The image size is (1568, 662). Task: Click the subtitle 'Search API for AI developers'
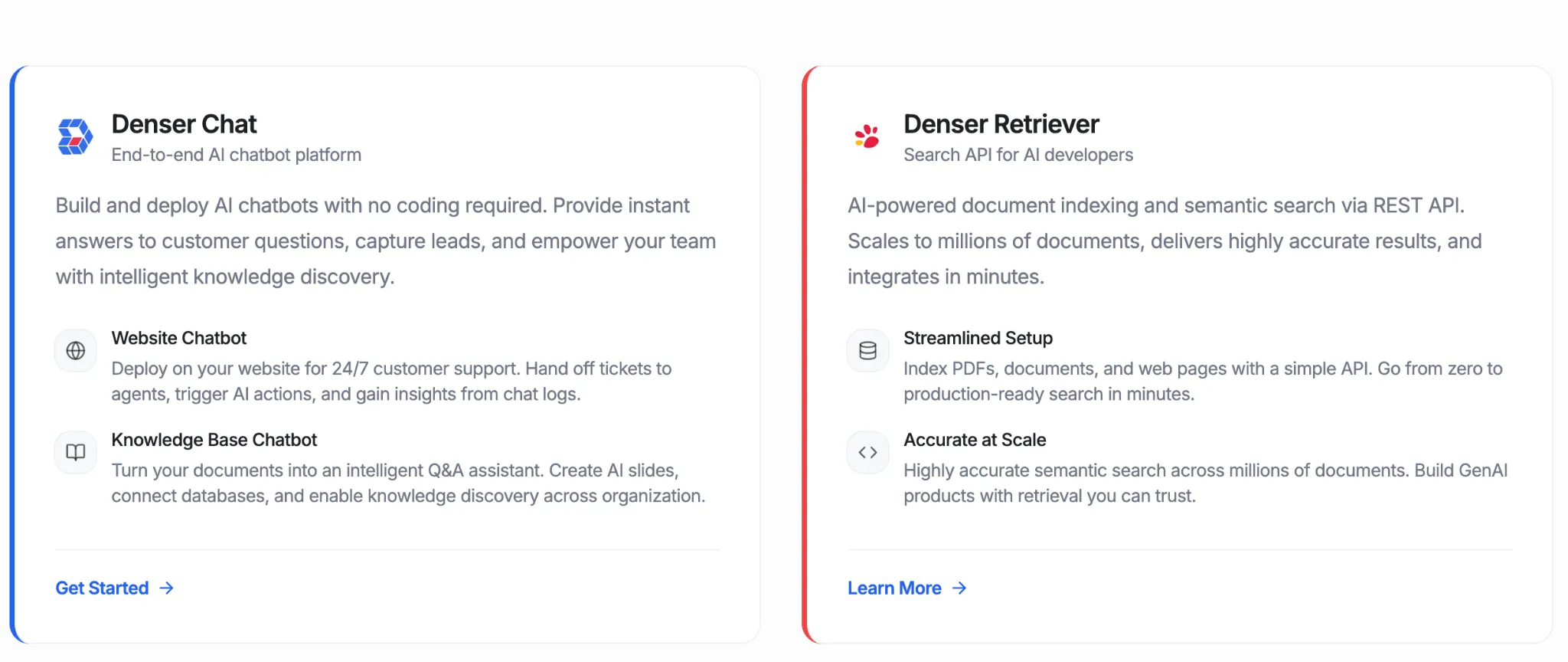click(1018, 155)
